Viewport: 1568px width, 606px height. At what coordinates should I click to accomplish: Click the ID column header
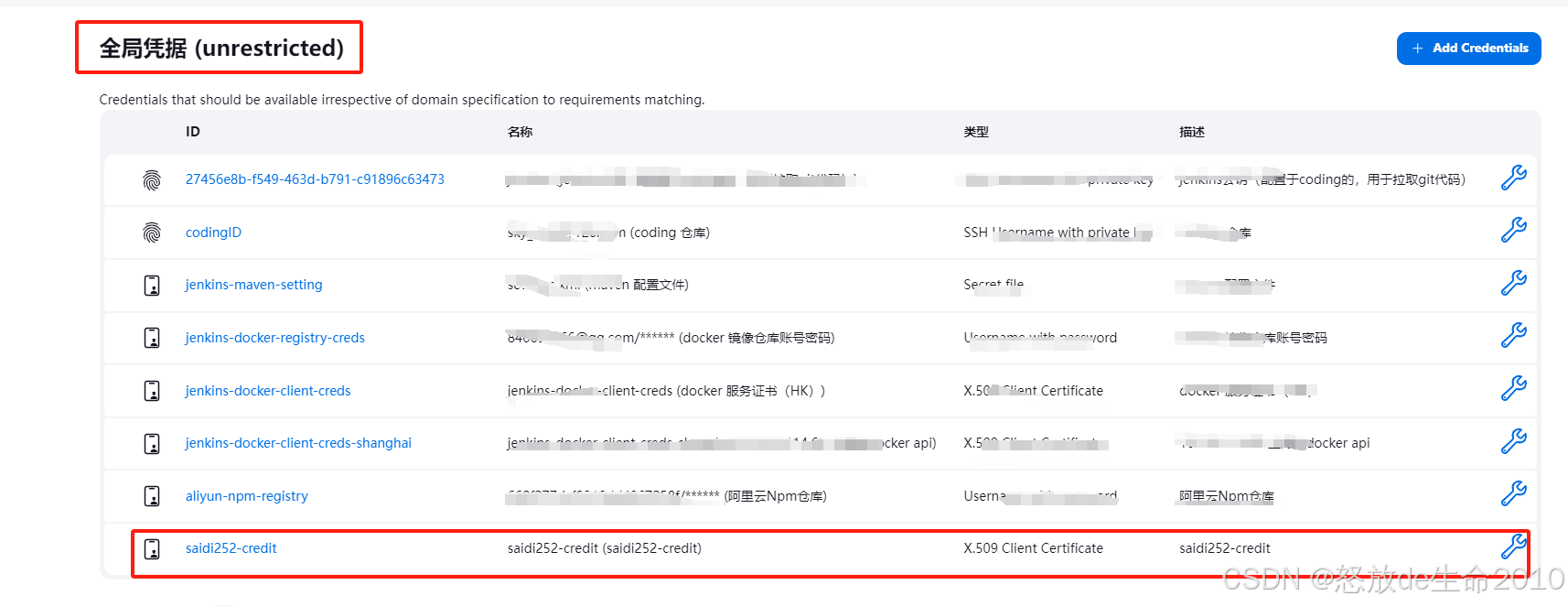pos(193,132)
